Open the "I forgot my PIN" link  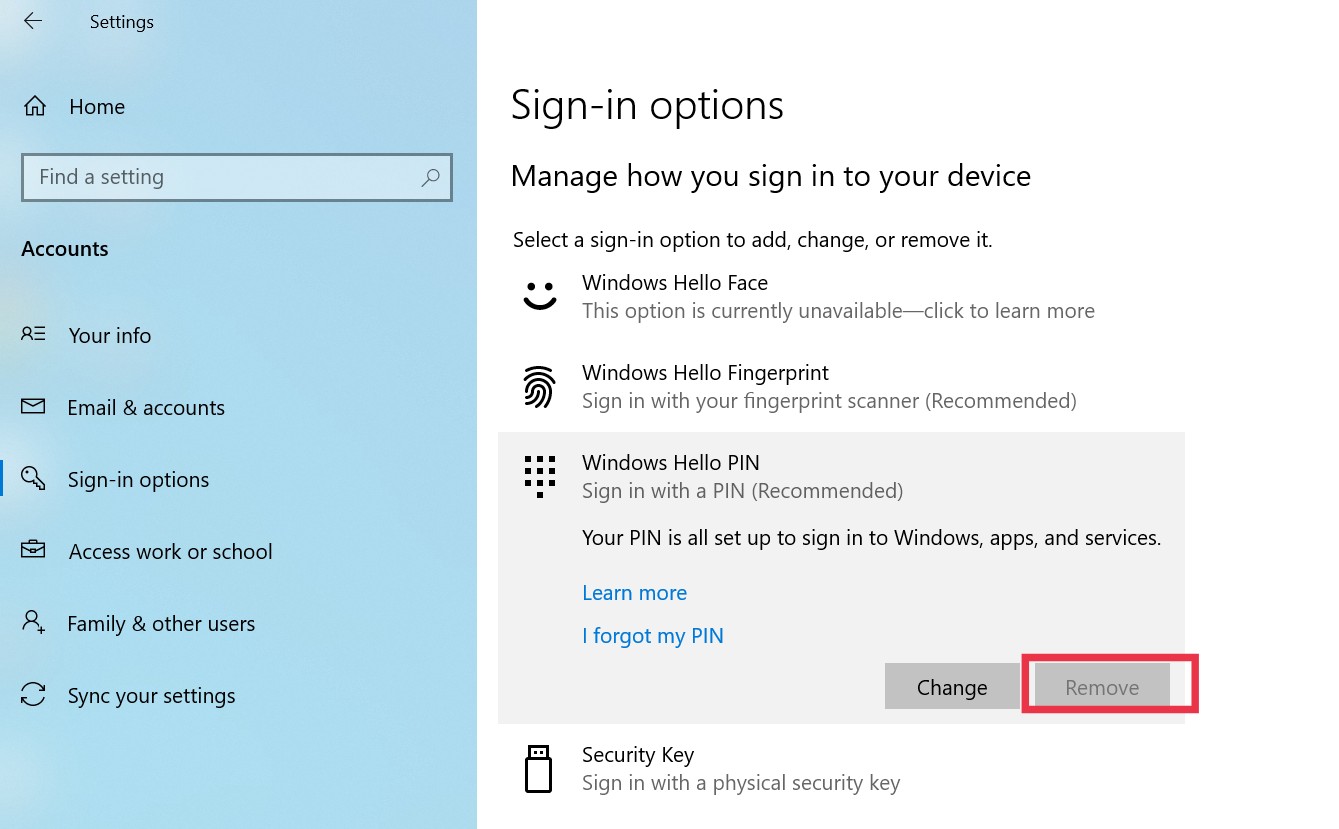pyautogui.click(x=653, y=635)
